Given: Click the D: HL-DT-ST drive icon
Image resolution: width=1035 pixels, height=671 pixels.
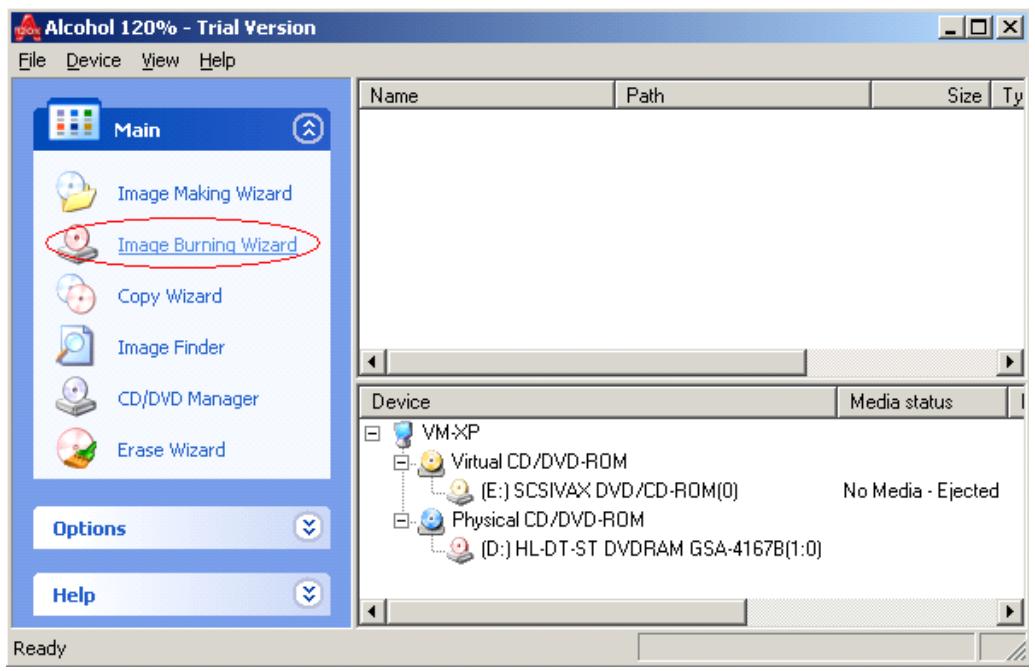Looking at the screenshot, I should click(460, 550).
